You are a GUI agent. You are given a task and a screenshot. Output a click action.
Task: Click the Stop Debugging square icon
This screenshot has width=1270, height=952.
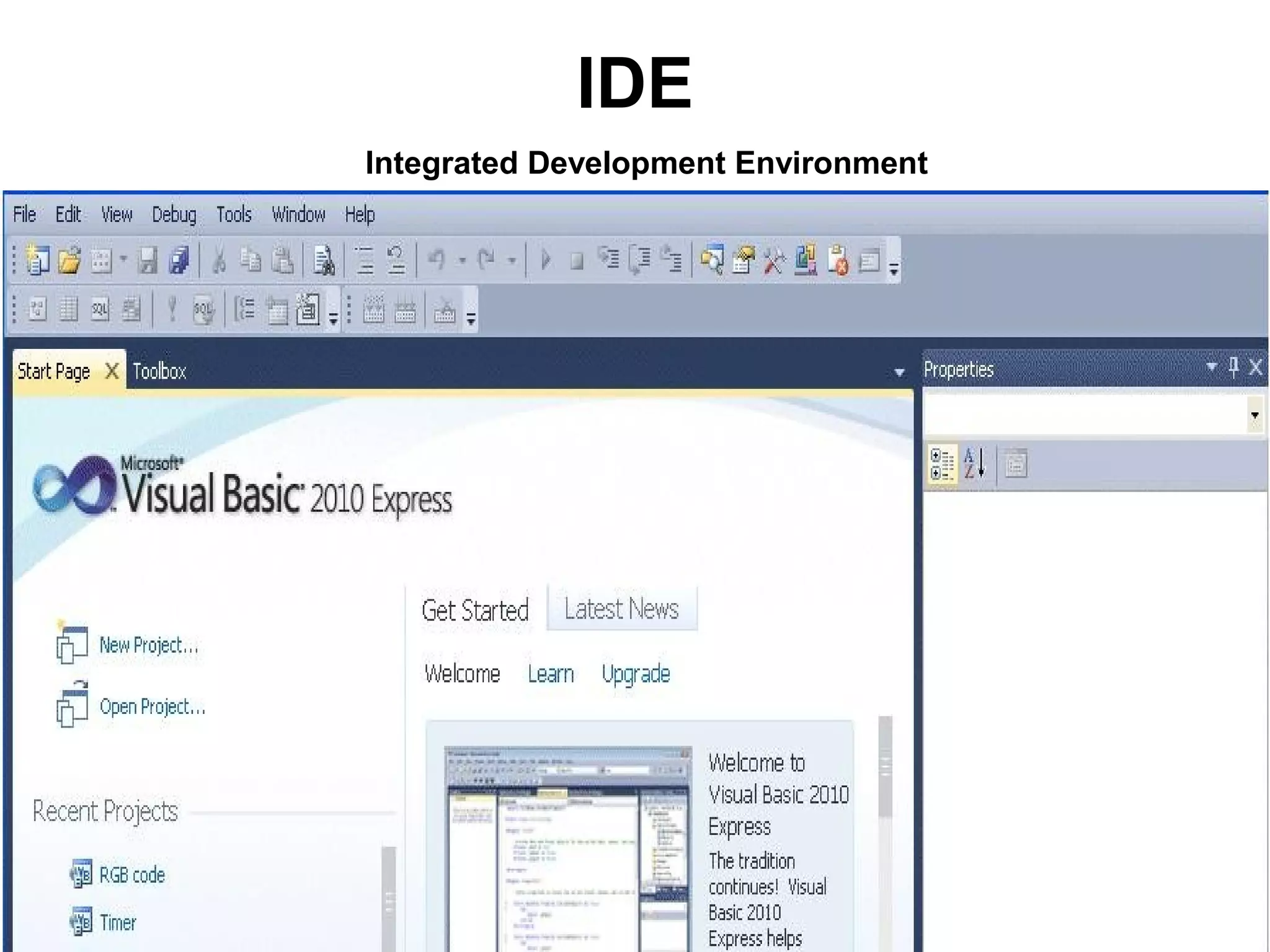(577, 261)
